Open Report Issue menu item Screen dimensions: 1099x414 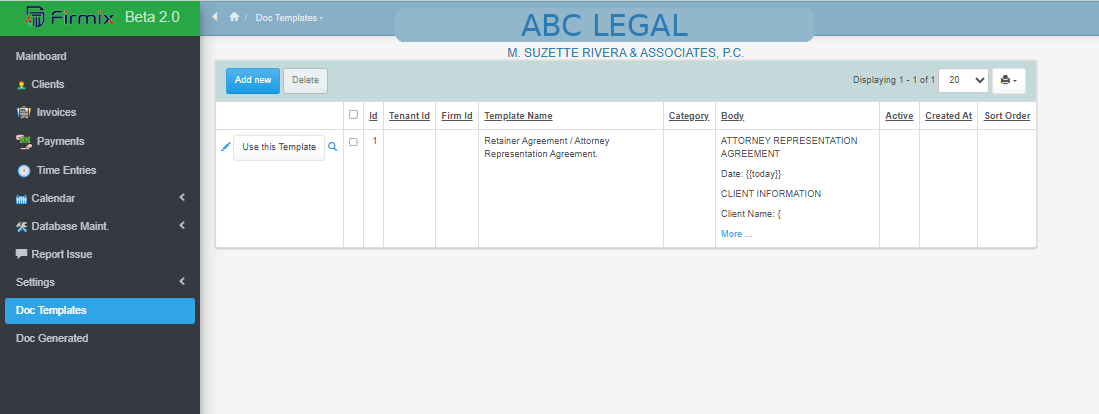point(62,254)
